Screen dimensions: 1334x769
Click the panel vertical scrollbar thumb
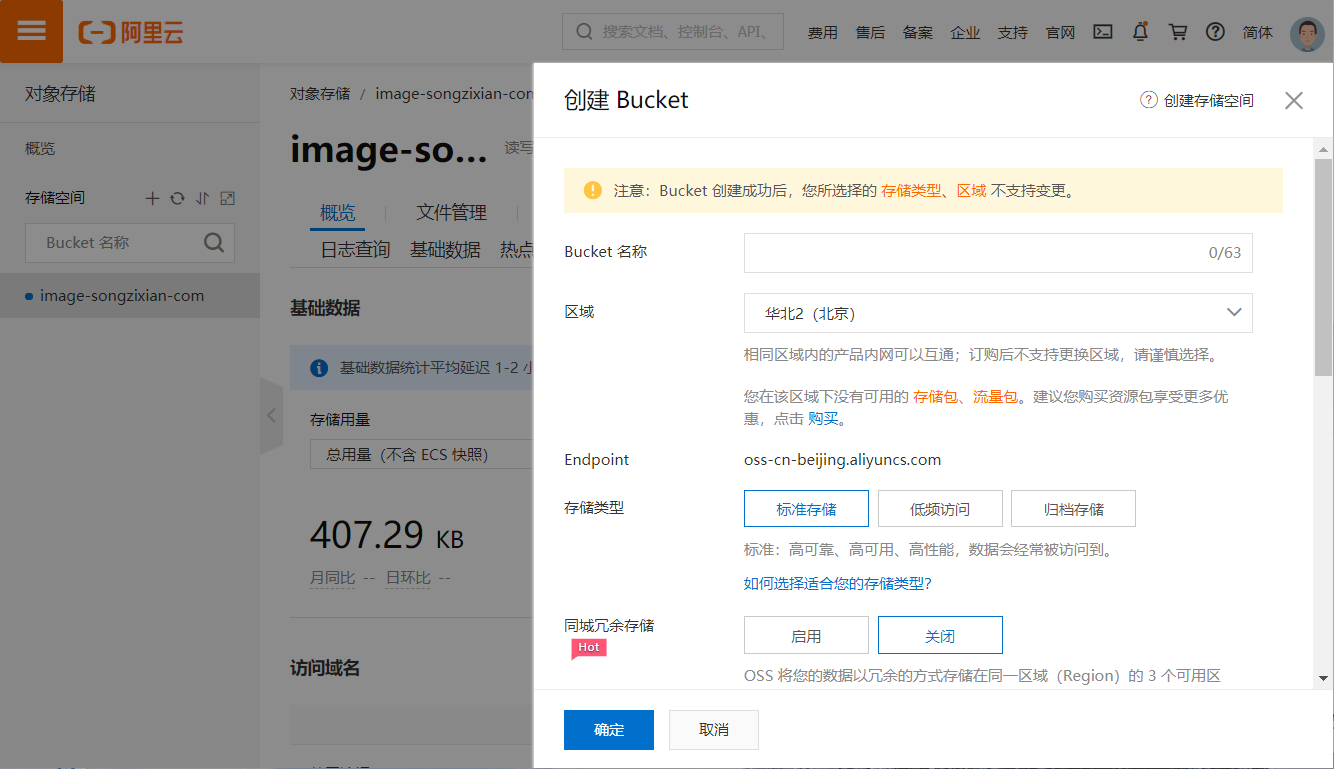pos(1323,266)
